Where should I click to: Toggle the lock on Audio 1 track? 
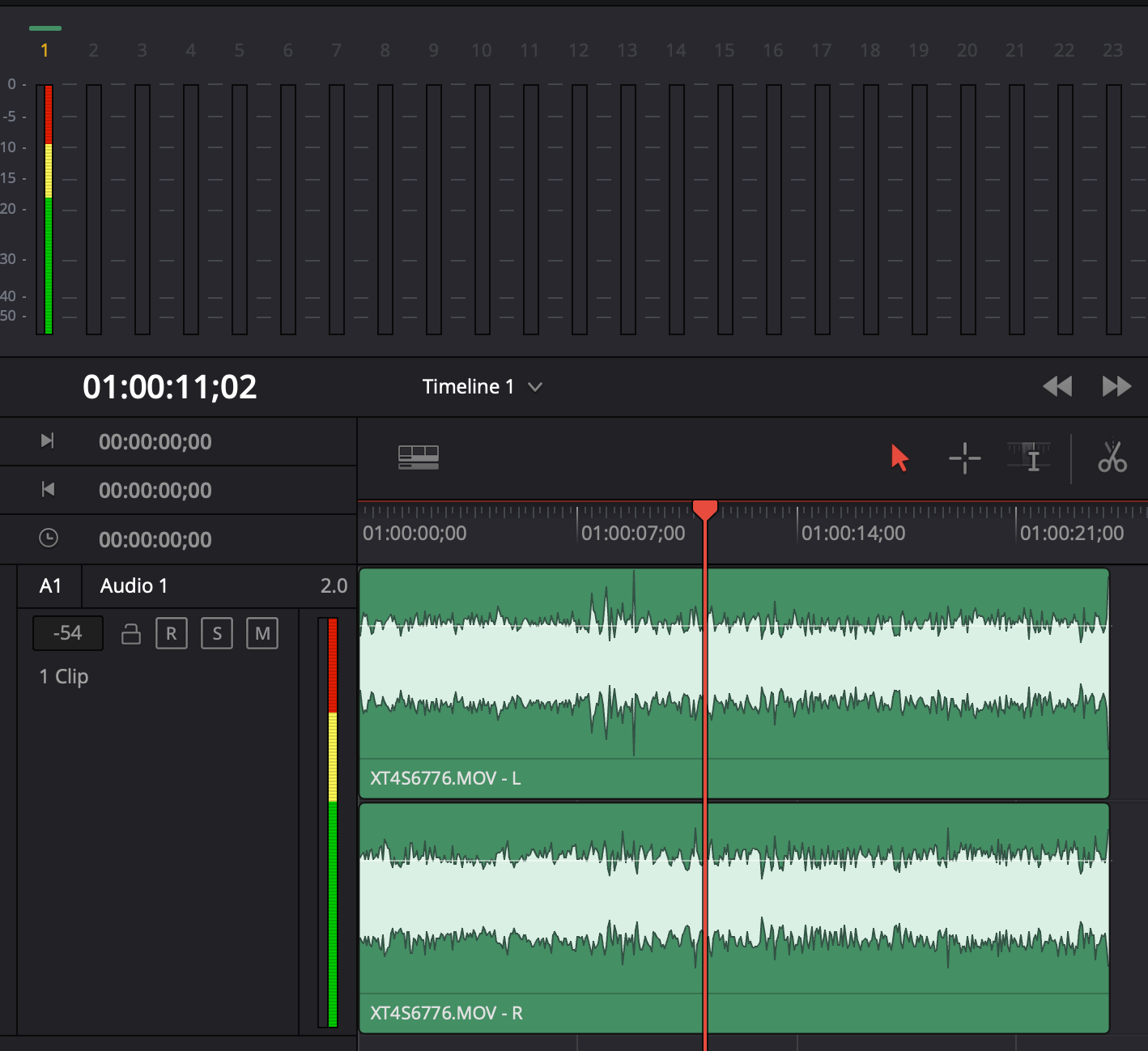pyautogui.click(x=131, y=633)
